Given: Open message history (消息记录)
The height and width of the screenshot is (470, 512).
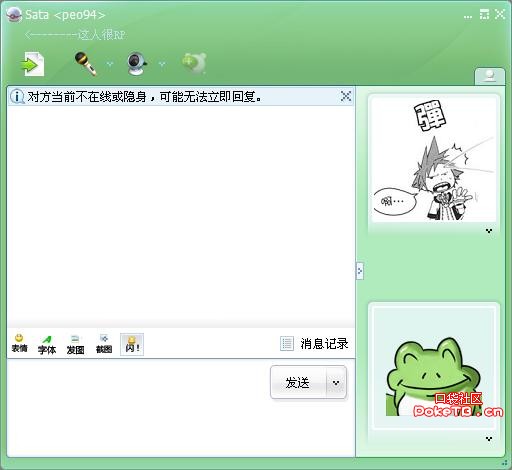Looking at the screenshot, I should (x=314, y=344).
